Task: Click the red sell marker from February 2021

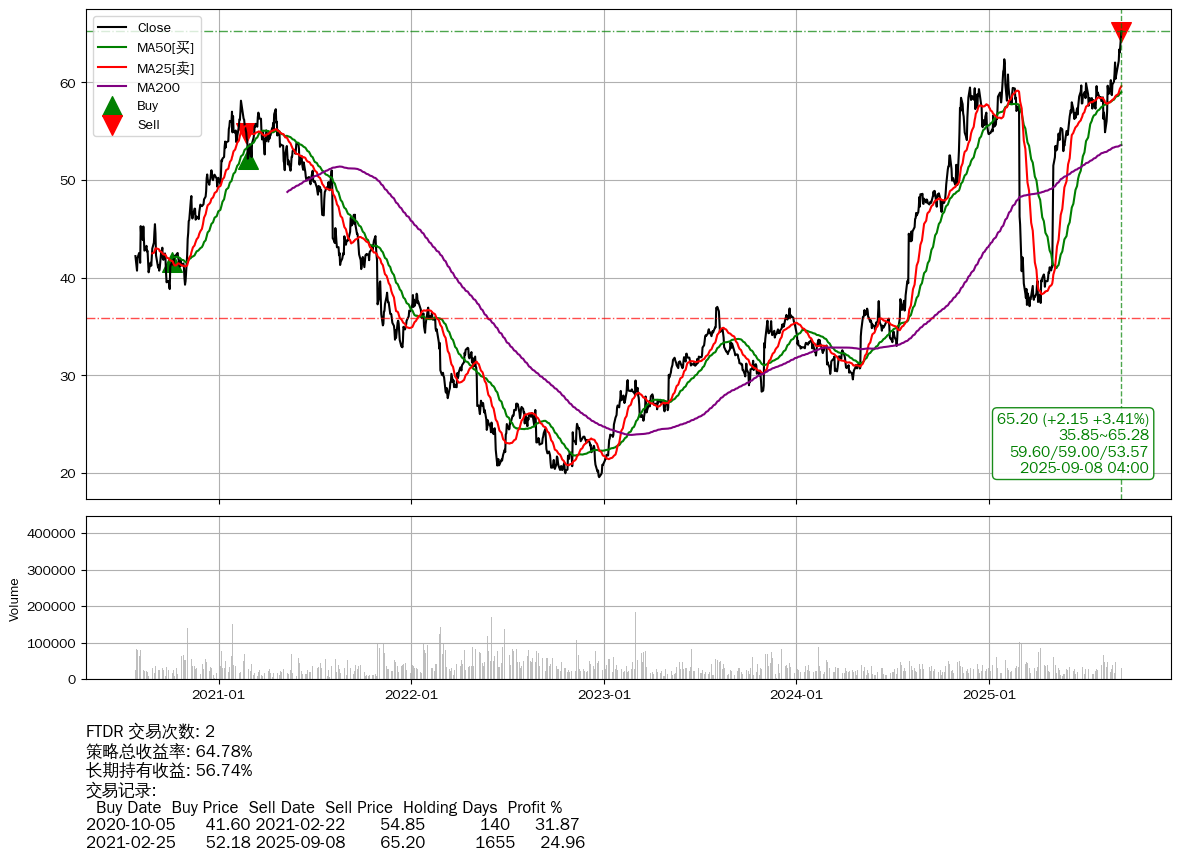Action: (246, 133)
